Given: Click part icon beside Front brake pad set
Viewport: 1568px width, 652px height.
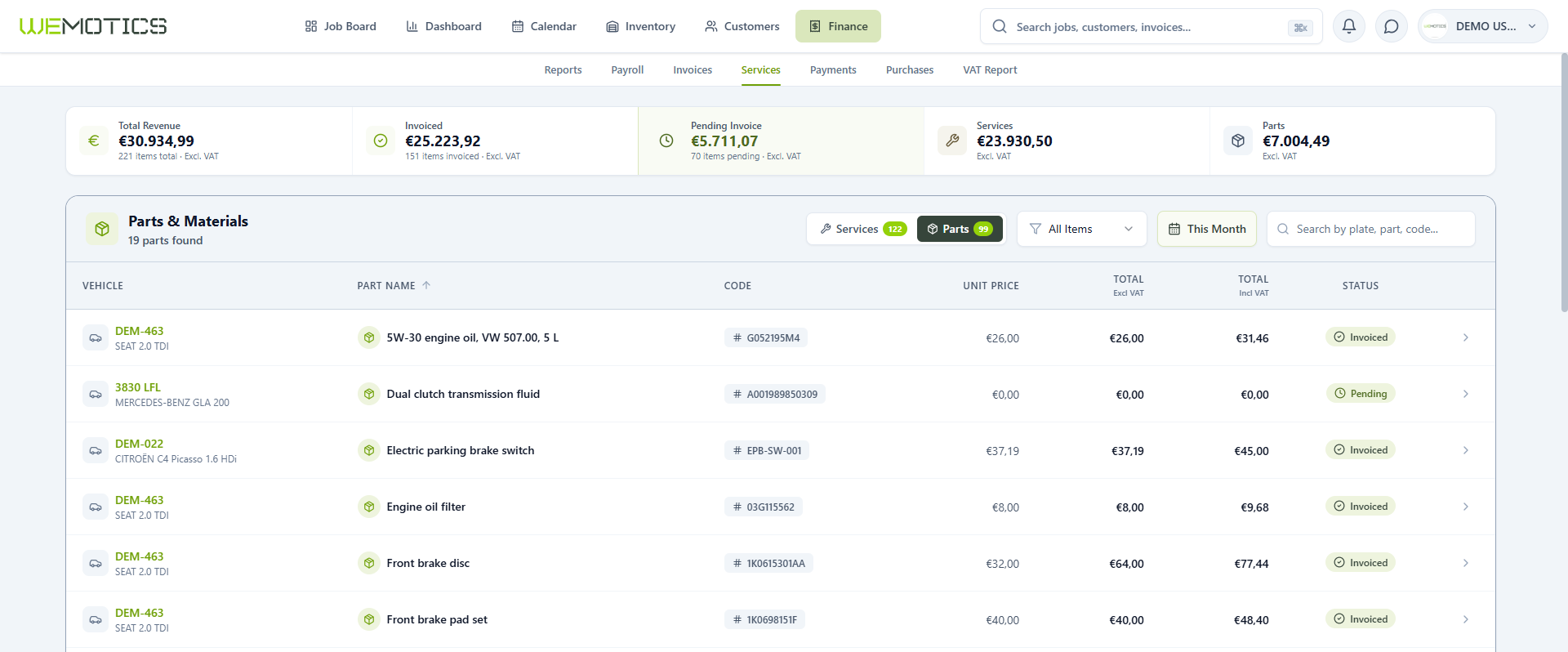Looking at the screenshot, I should 369,619.
